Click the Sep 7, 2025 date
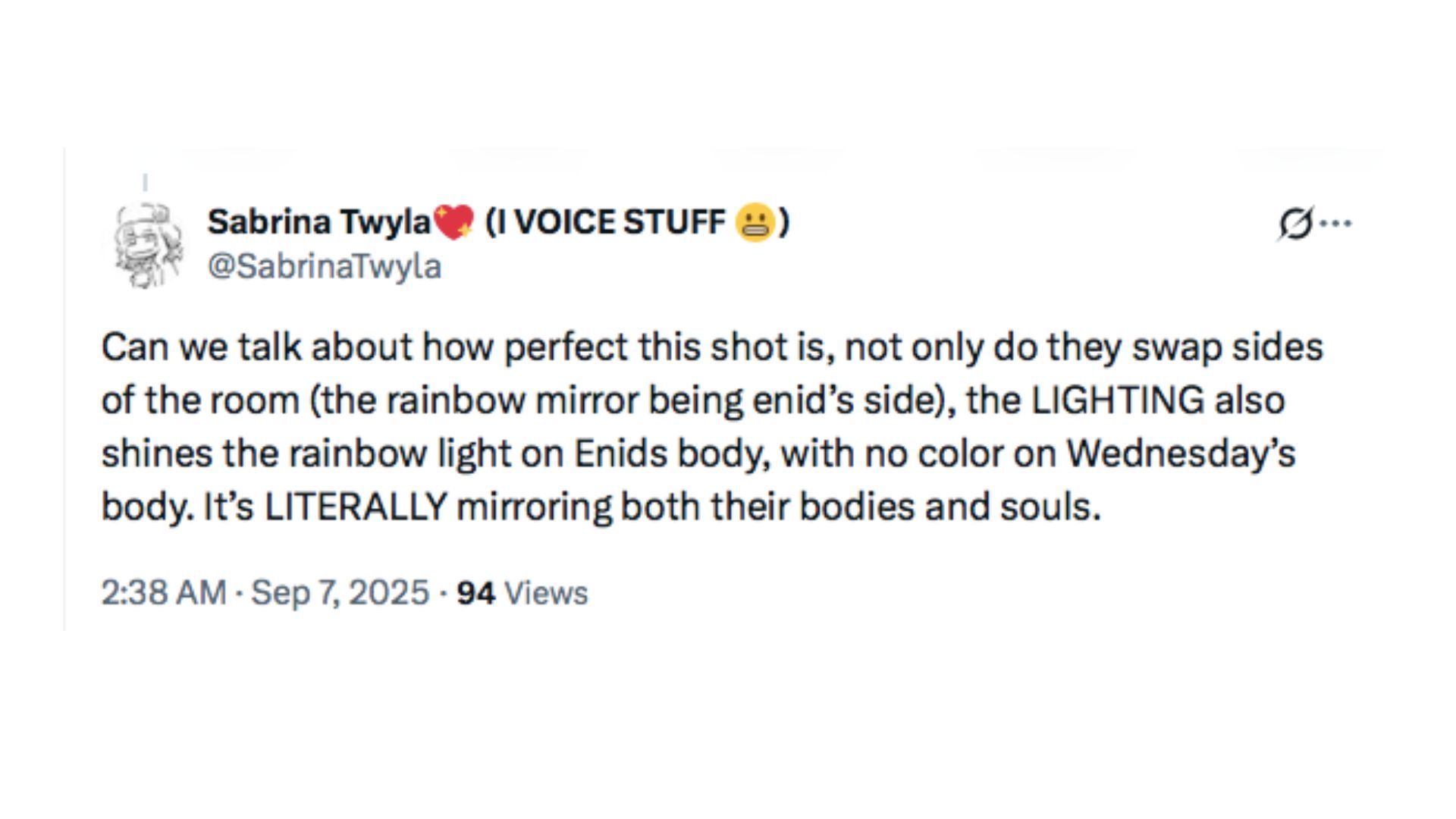 [x=340, y=592]
